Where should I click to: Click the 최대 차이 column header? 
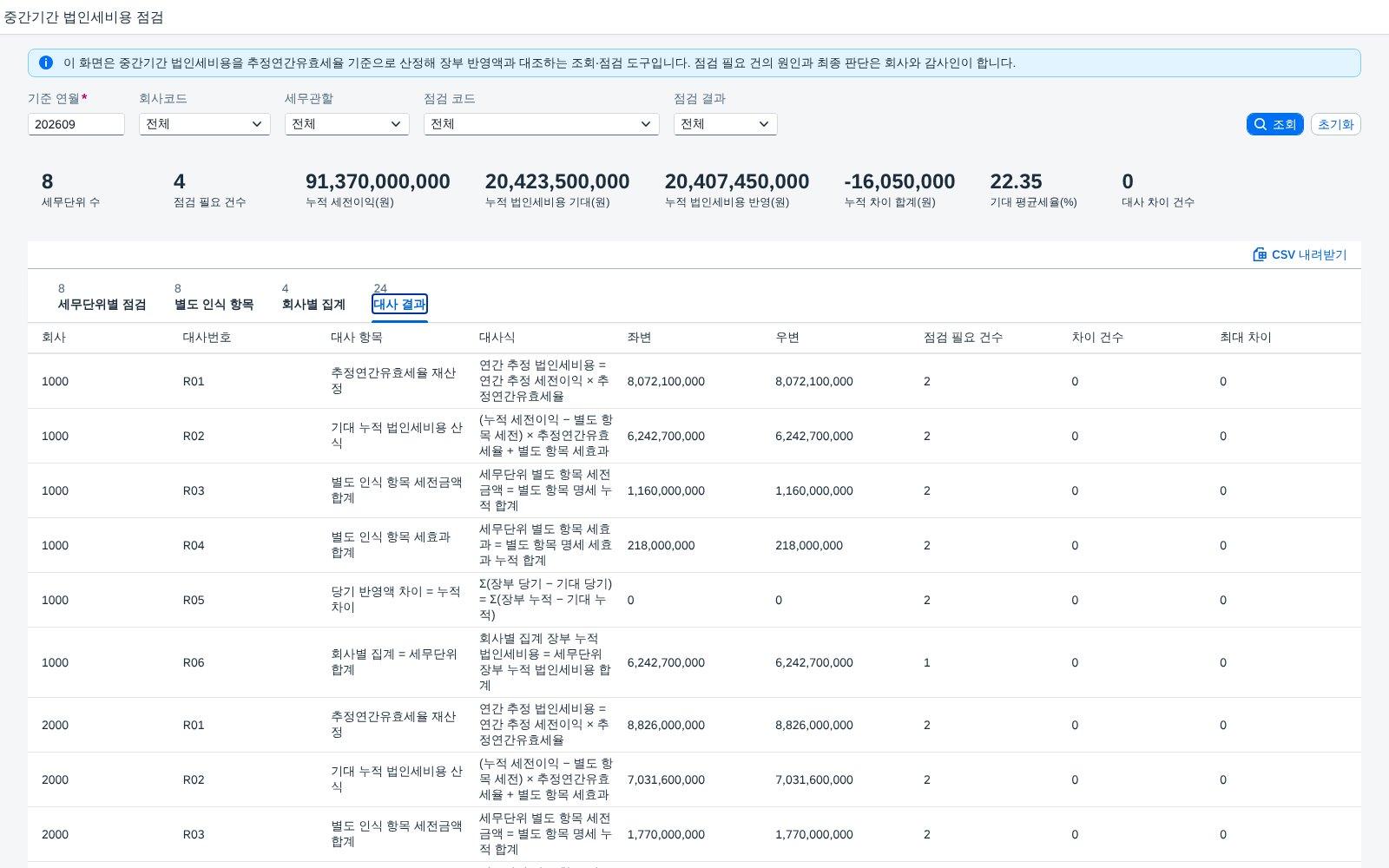click(x=1246, y=337)
